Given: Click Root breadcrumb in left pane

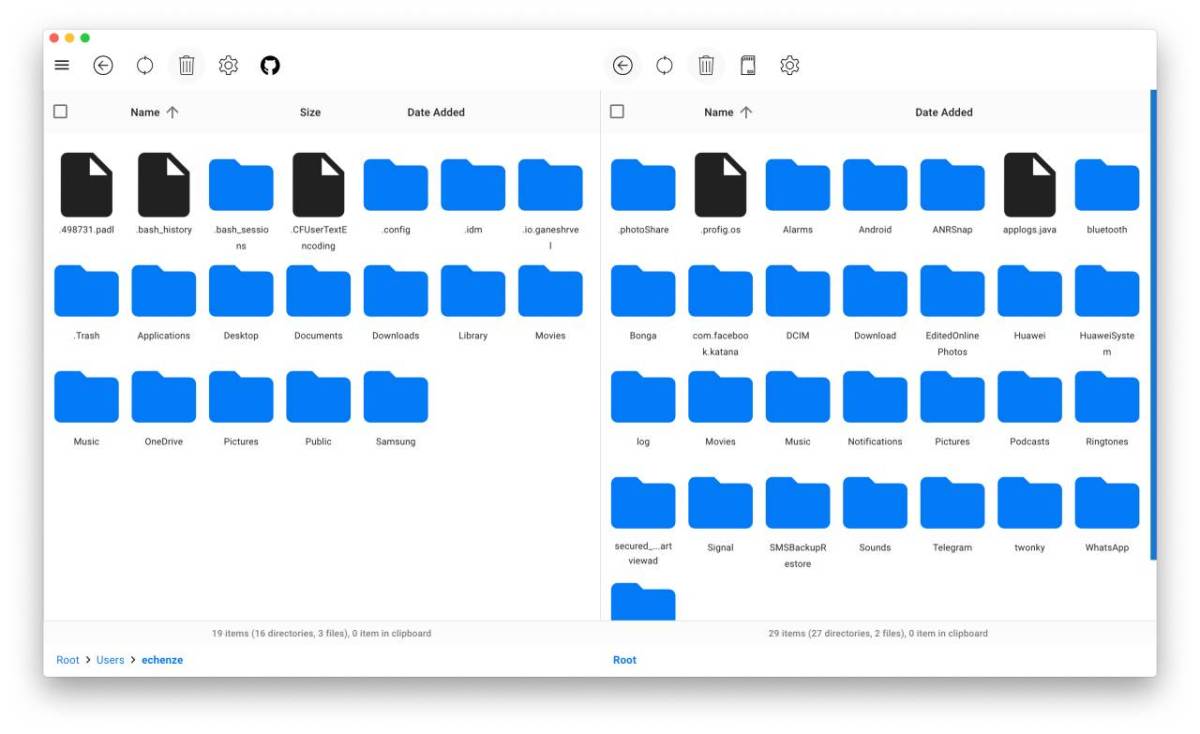Looking at the screenshot, I should pyautogui.click(x=67, y=660).
